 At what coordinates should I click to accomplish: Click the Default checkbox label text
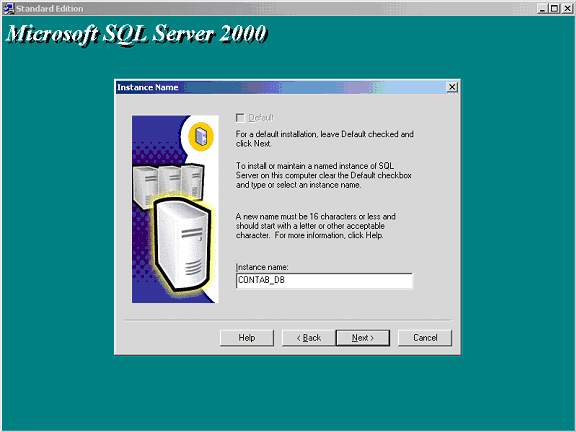(x=261, y=118)
